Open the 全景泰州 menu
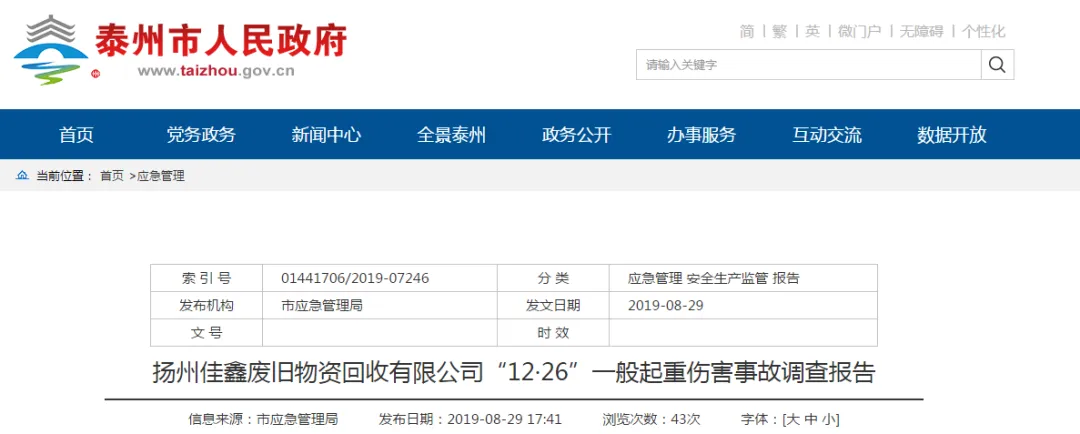 click(x=451, y=134)
